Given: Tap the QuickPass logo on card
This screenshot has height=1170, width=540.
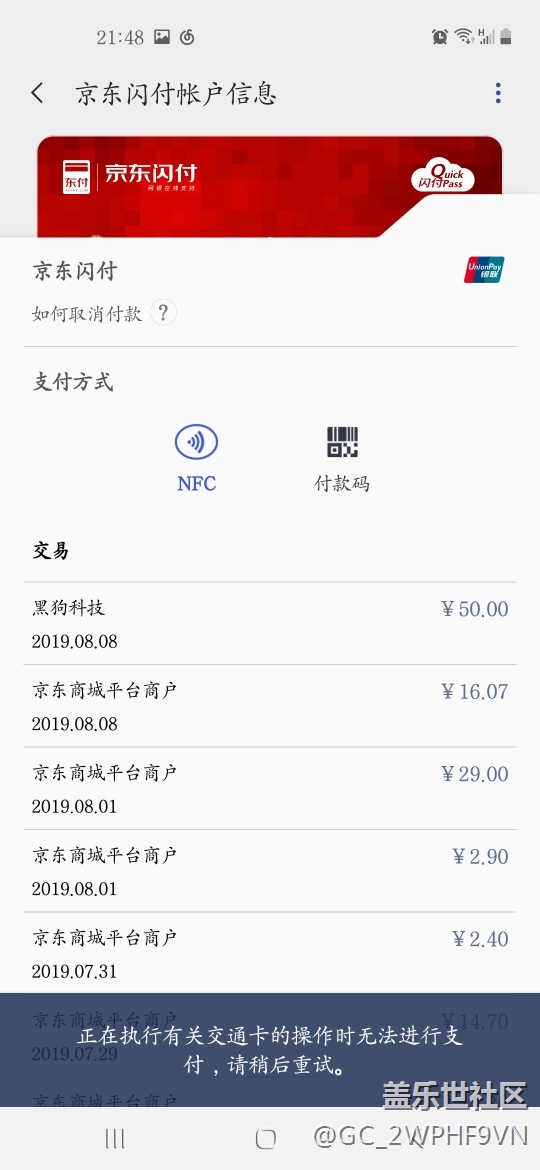Looking at the screenshot, I should pos(442,177).
